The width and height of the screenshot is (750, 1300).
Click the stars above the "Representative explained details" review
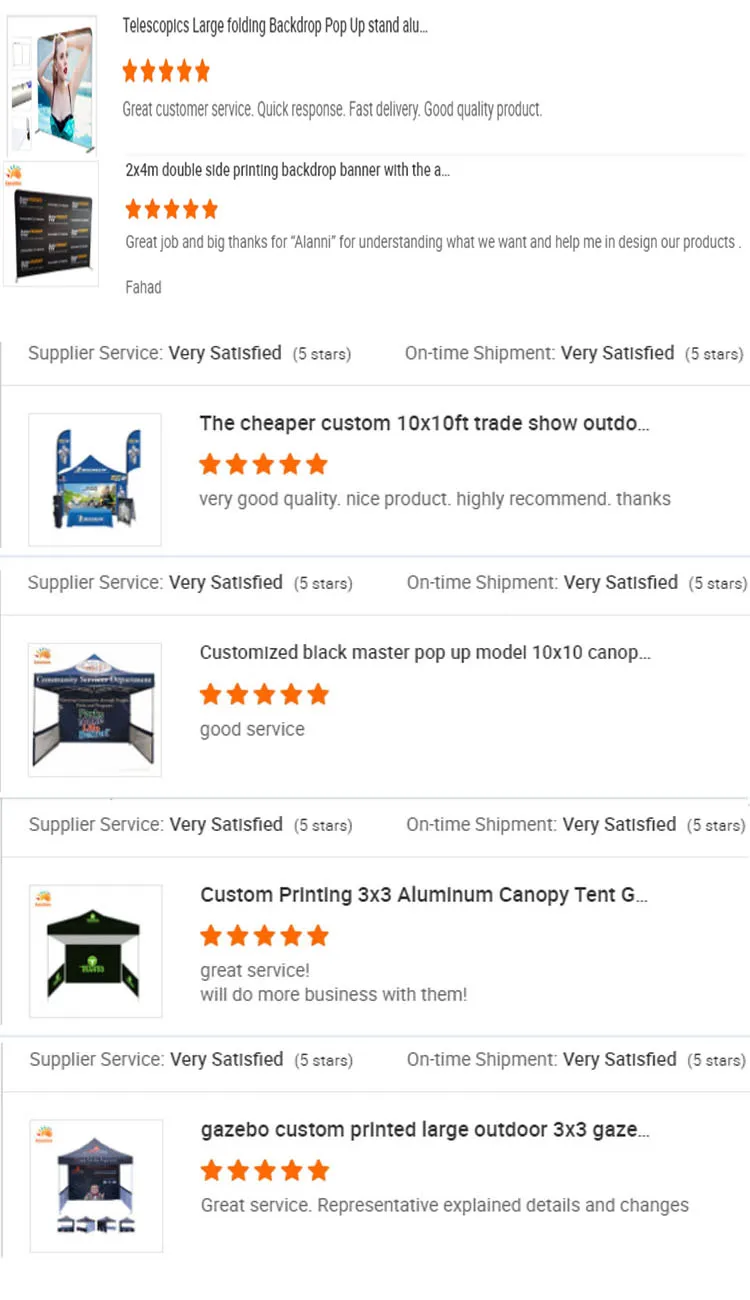coord(264,1170)
